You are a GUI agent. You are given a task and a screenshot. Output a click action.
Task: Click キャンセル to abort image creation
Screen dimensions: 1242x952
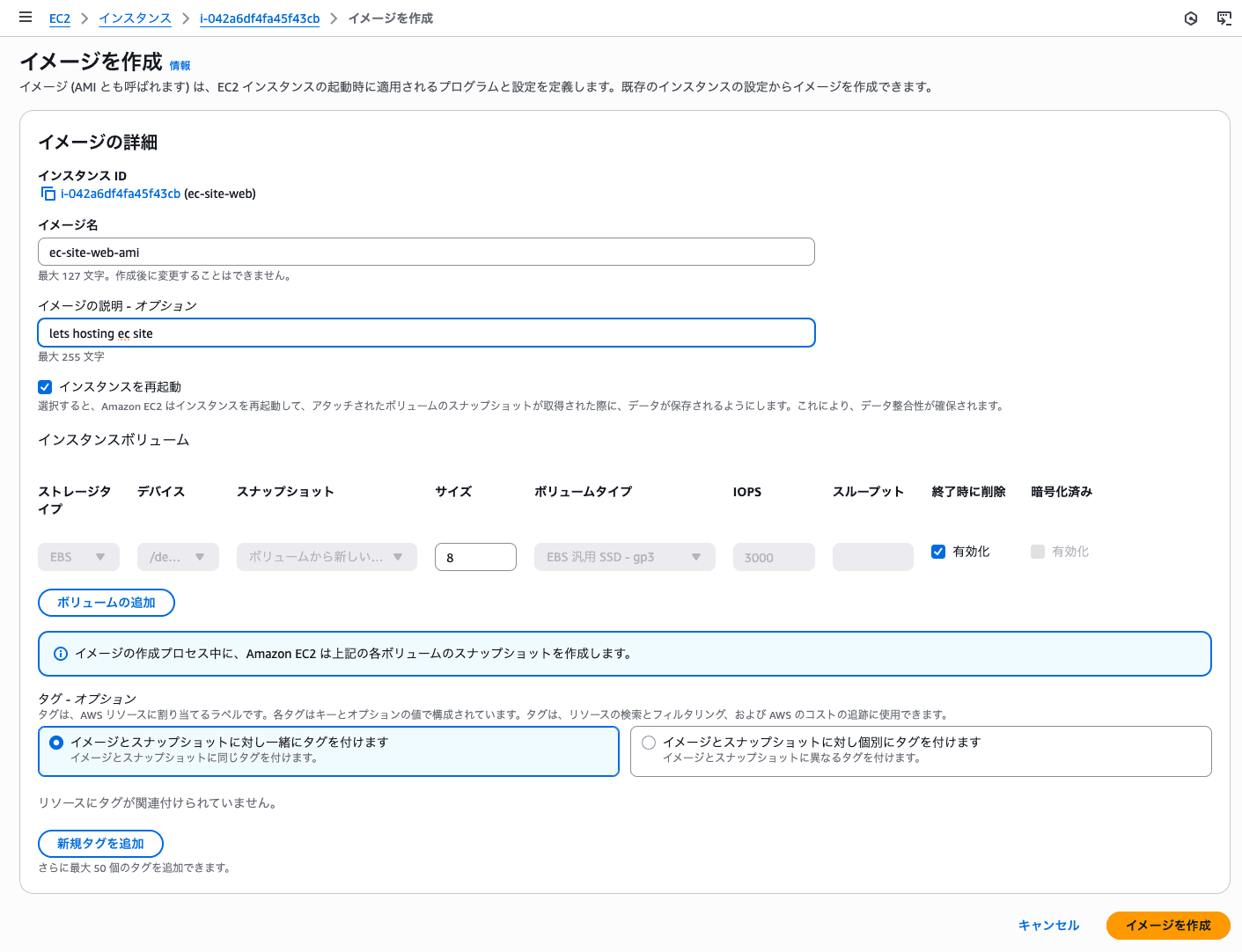click(x=1047, y=925)
